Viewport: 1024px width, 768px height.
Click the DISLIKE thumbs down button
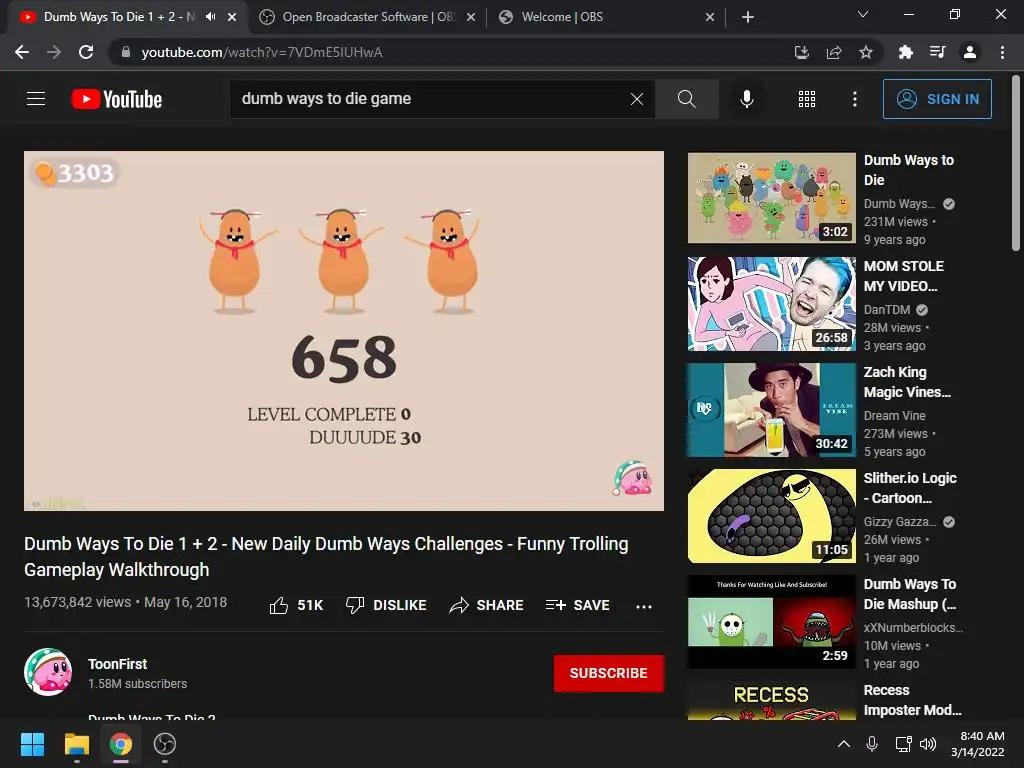(x=386, y=605)
